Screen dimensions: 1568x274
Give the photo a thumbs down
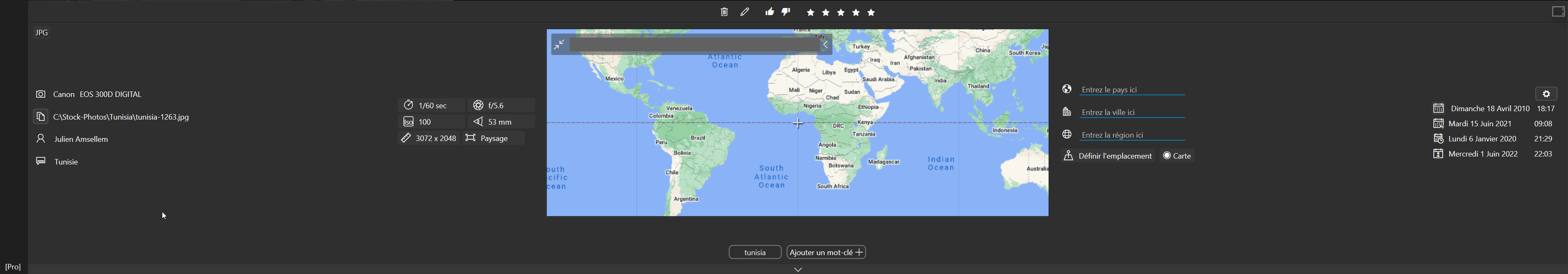click(786, 12)
